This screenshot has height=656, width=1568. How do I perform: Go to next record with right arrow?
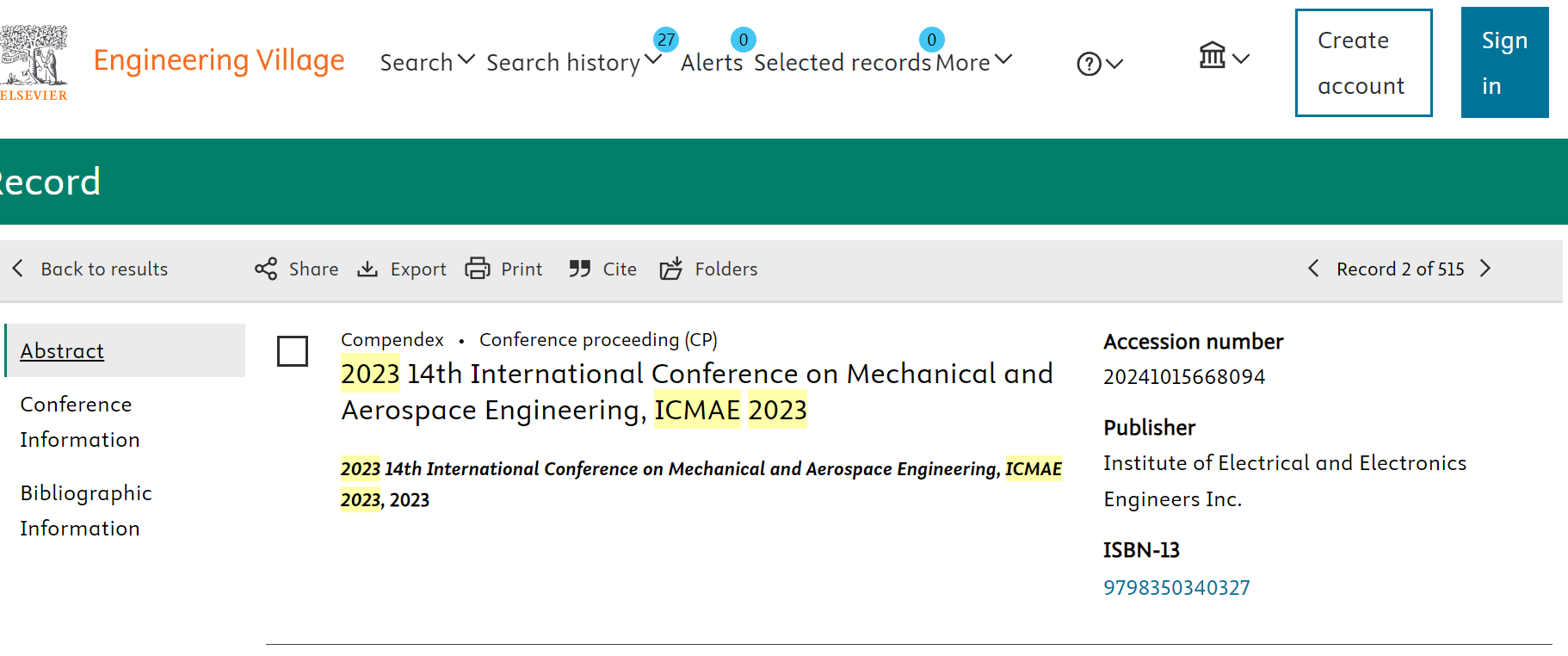tap(1485, 269)
